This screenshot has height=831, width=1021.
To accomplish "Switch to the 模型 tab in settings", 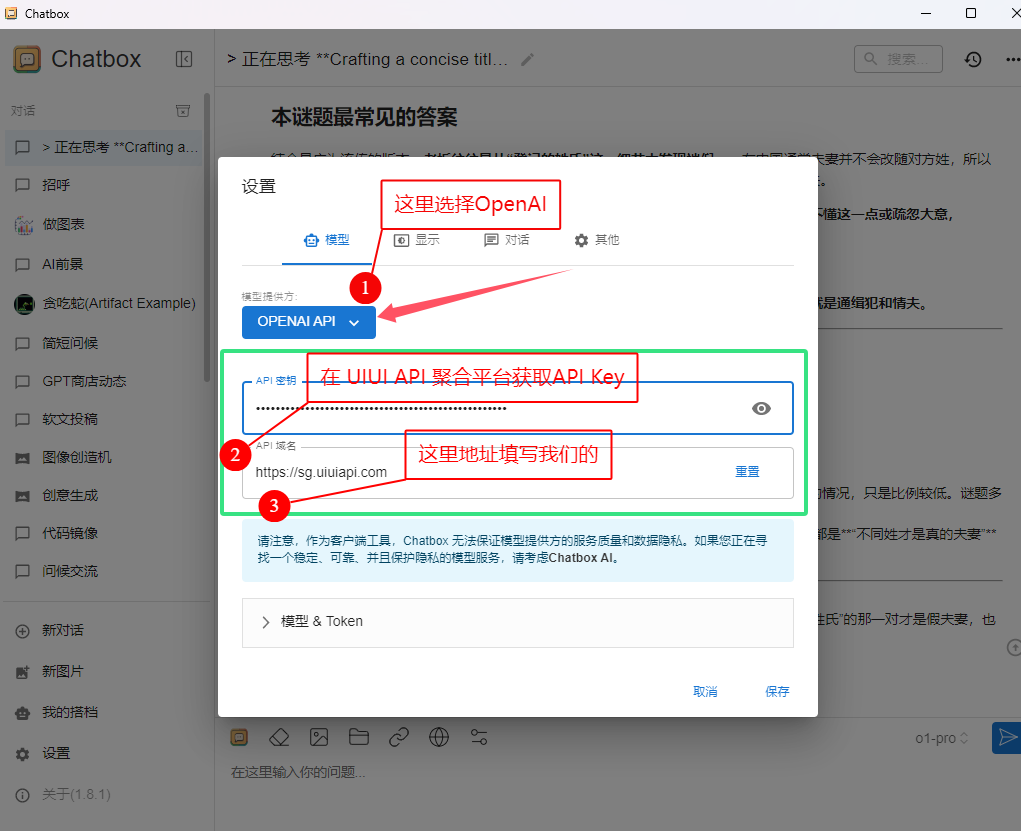I will pos(327,240).
